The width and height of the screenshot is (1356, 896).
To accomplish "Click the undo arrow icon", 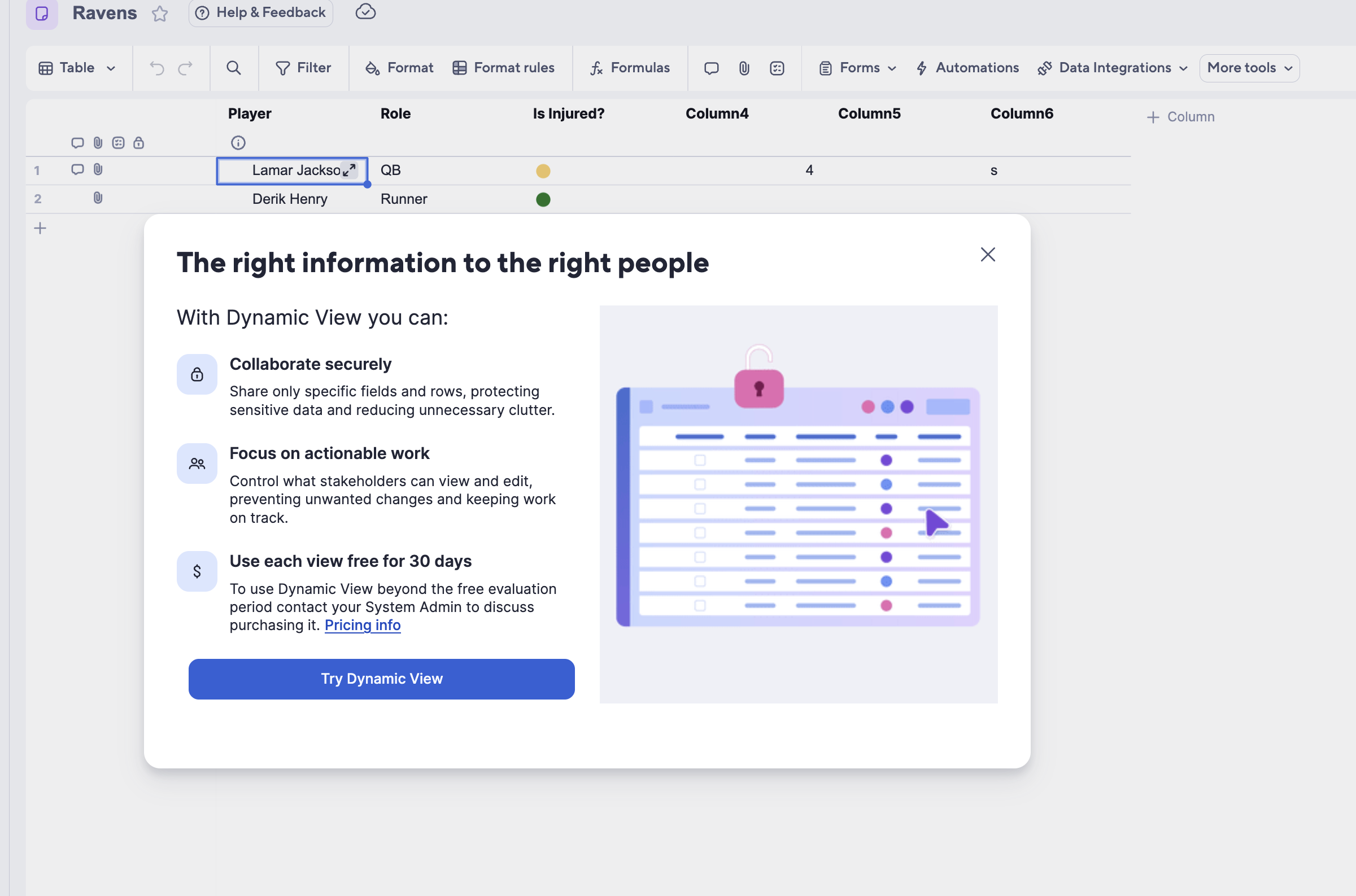I will [156, 68].
